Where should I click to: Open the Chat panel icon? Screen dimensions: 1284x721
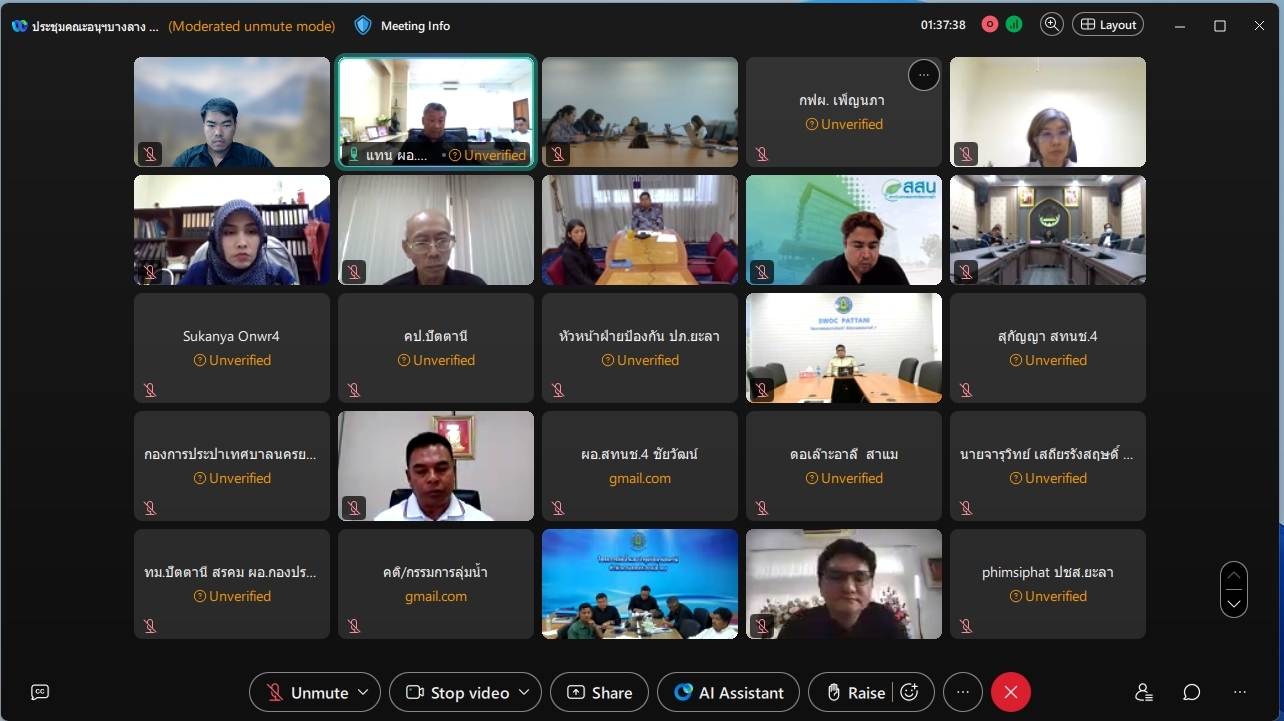coord(1192,692)
